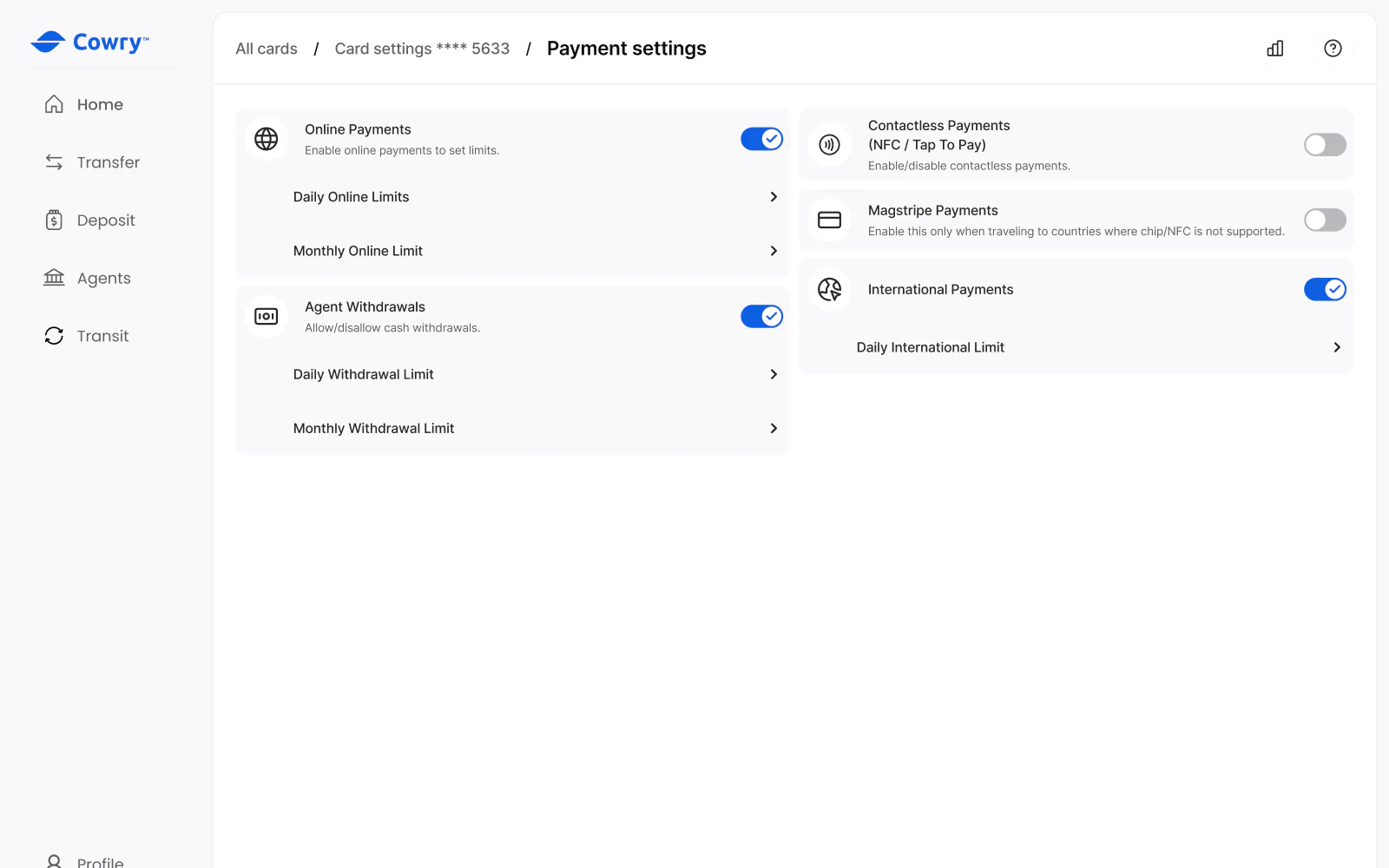Disable the Online Payments toggle
The height and width of the screenshot is (868, 1389).
tap(761, 139)
